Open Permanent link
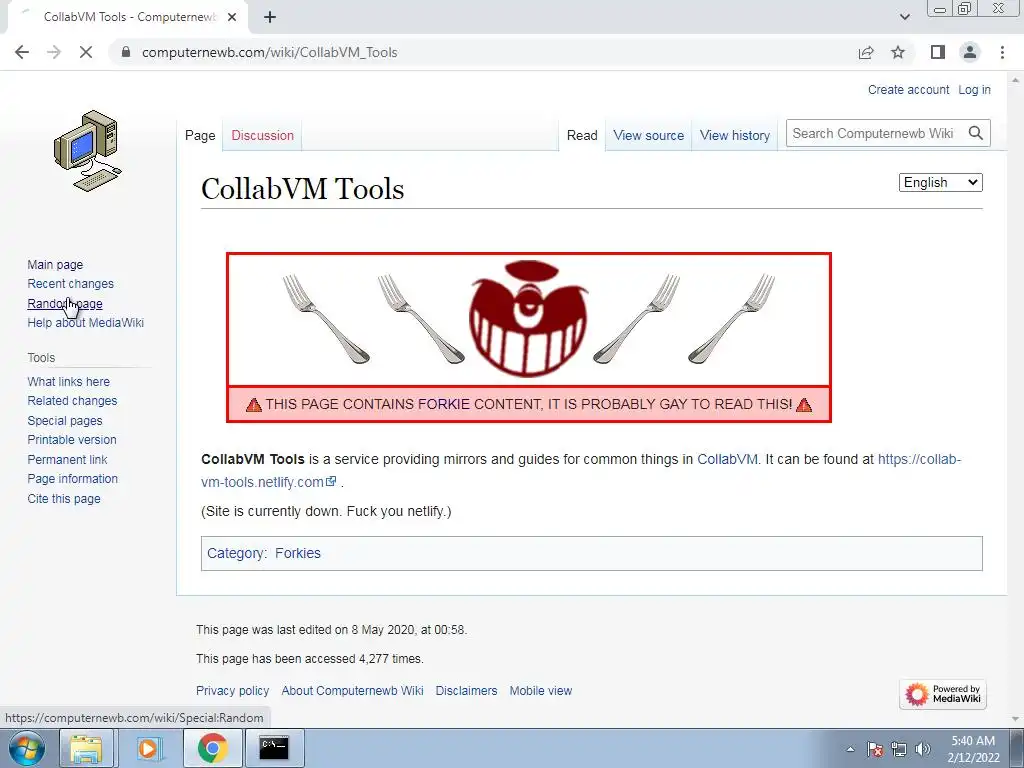The width and height of the screenshot is (1024, 768). coord(67,459)
